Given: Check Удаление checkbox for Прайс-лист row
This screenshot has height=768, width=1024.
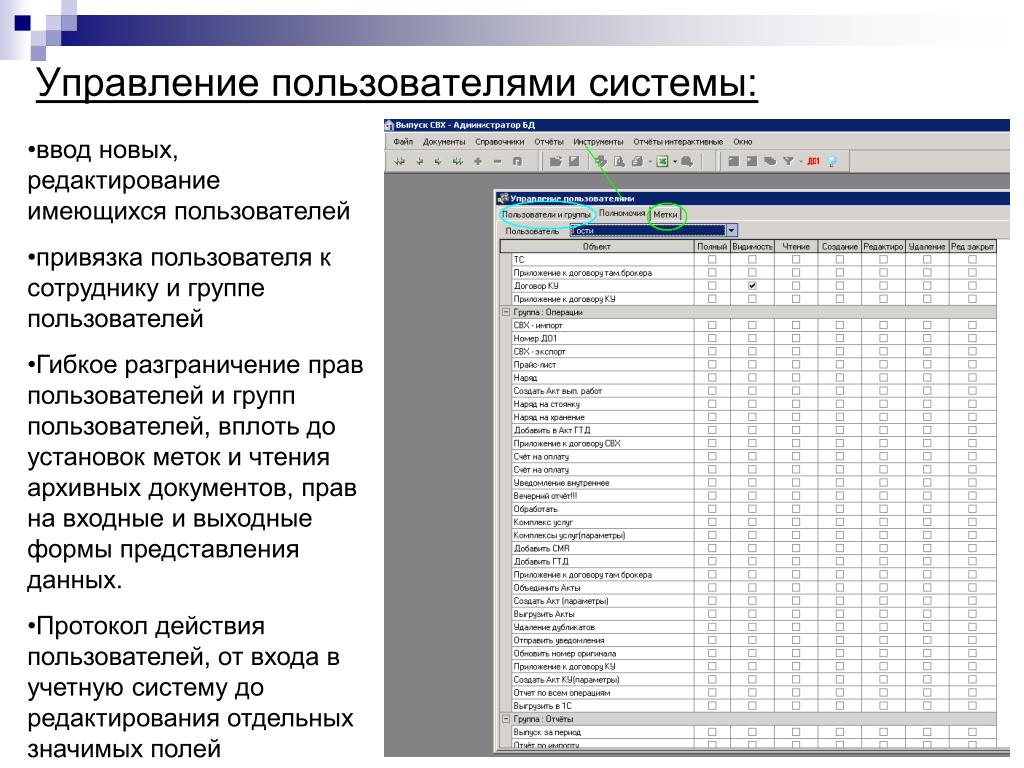Looking at the screenshot, I should pyautogui.click(x=927, y=364).
